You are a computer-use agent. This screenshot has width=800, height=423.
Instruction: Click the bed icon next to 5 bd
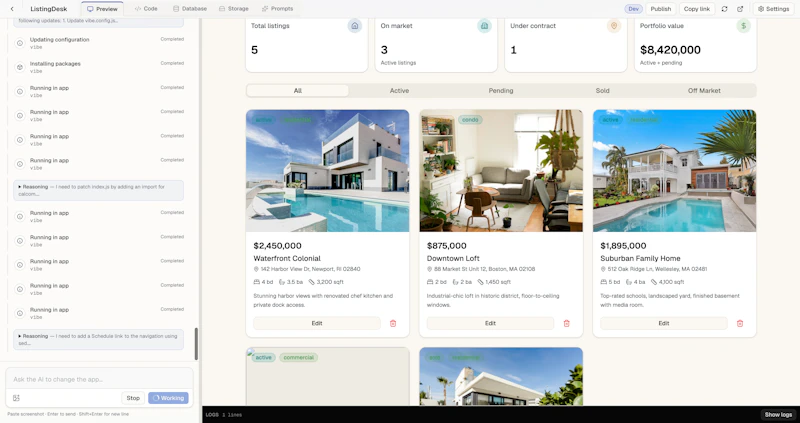tap(604, 282)
